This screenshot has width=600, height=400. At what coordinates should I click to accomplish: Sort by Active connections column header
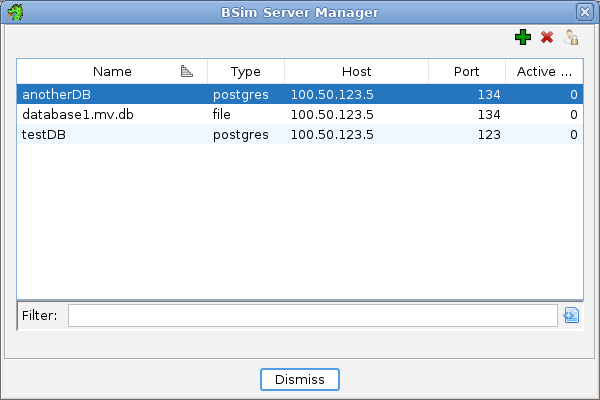[x=544, y=71]
